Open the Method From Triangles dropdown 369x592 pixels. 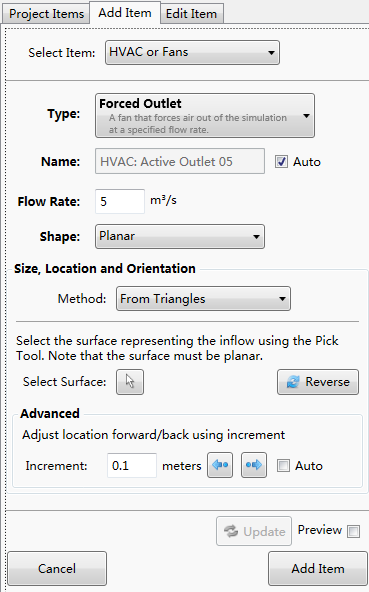(203, 299)
